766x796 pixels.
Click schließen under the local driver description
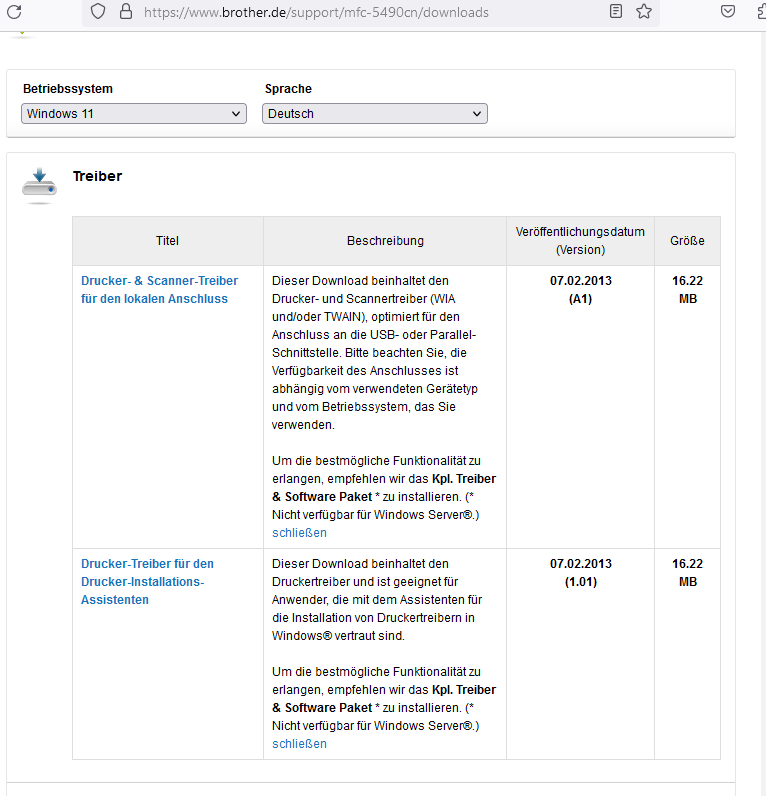(299, 533)
